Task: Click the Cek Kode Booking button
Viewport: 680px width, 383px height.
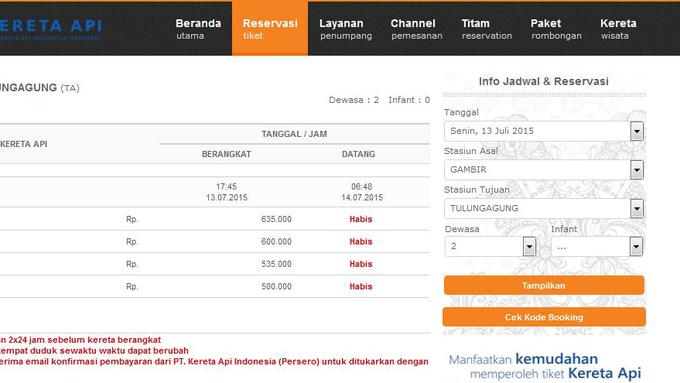Action: pyautogui.click(x=544, y=317)
